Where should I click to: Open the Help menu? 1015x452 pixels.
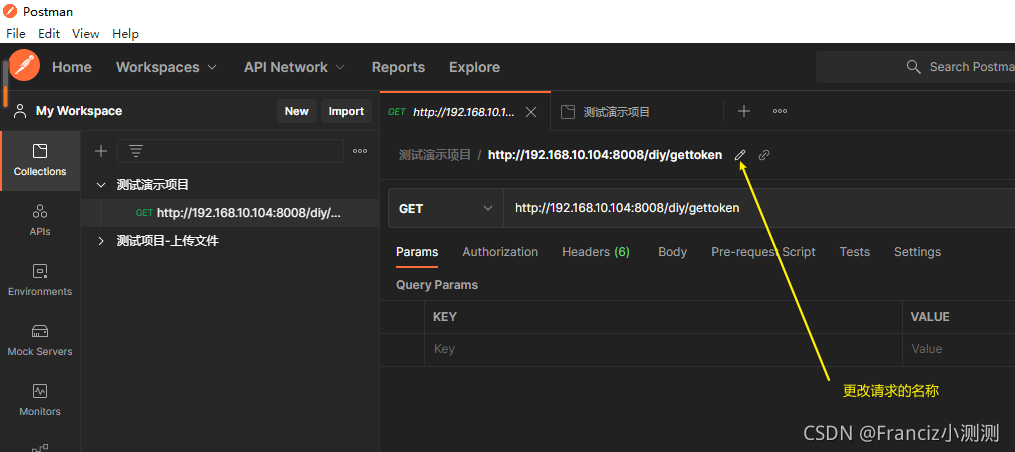coord(126,34)
